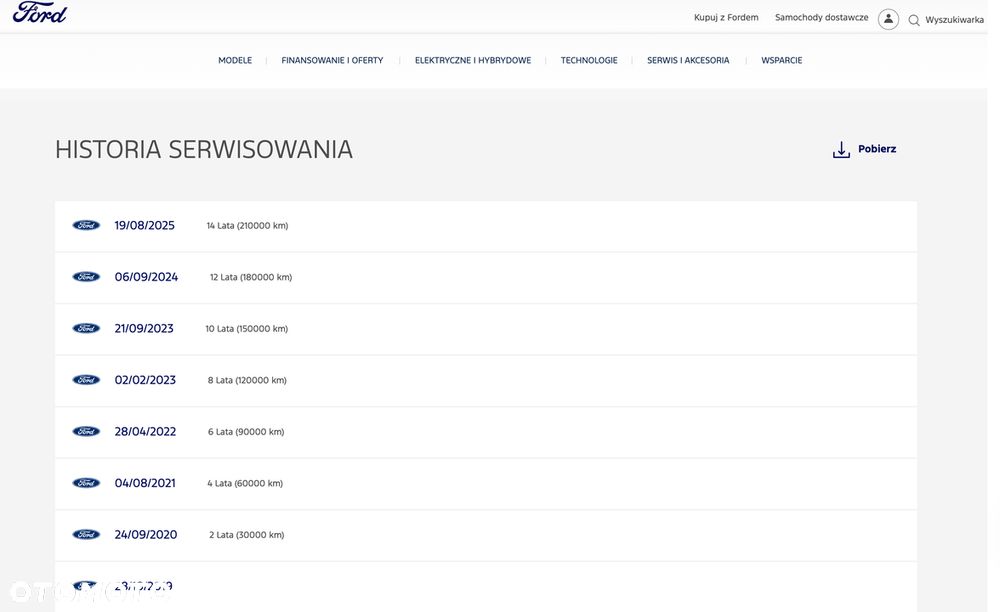Select service date 28/04/2022
Viewport: 1000px width, 612px height.
click(145, 432)
